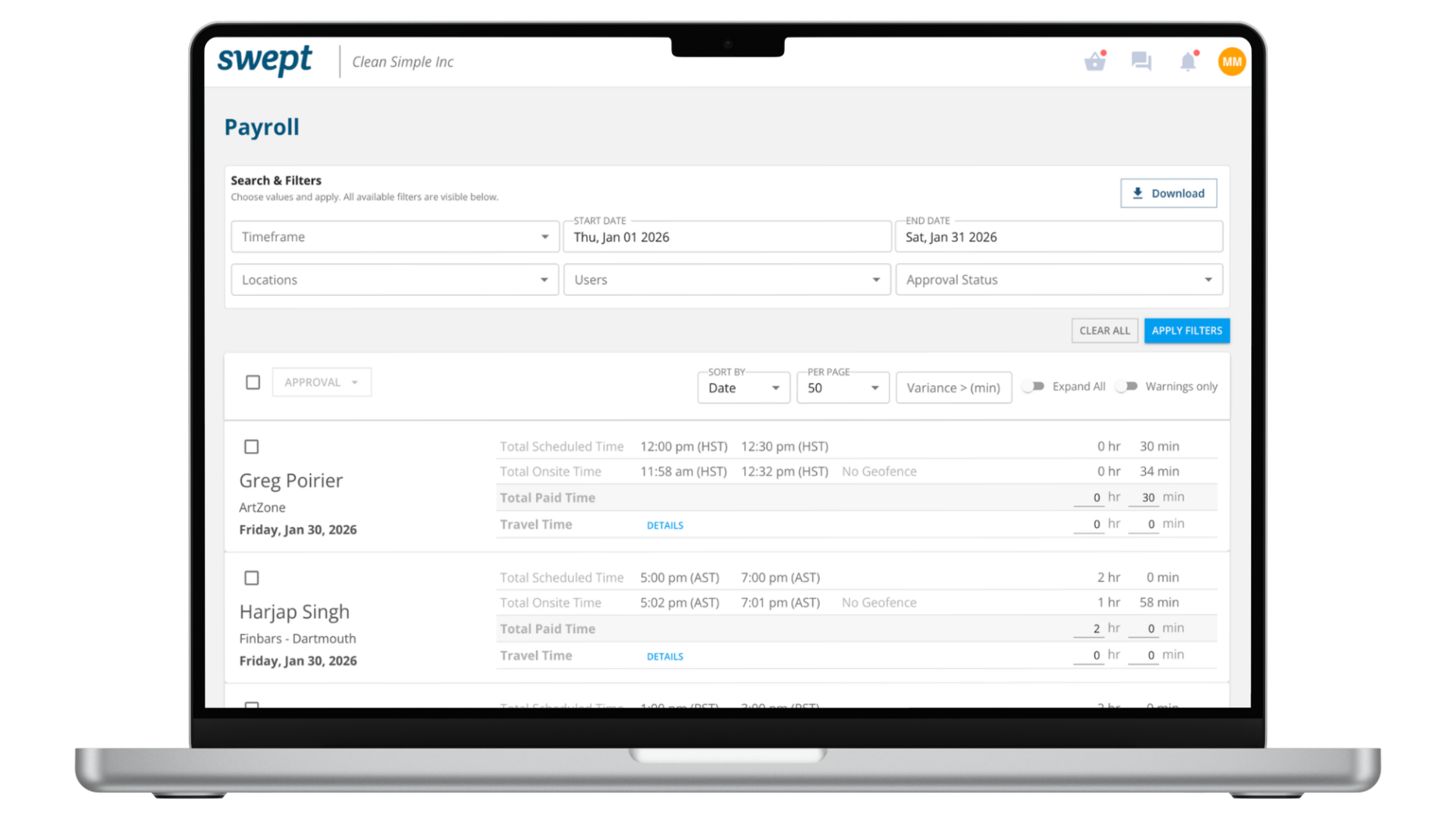
Task: Enable the Warnings only switch
Action: (x=1126, y=387)
